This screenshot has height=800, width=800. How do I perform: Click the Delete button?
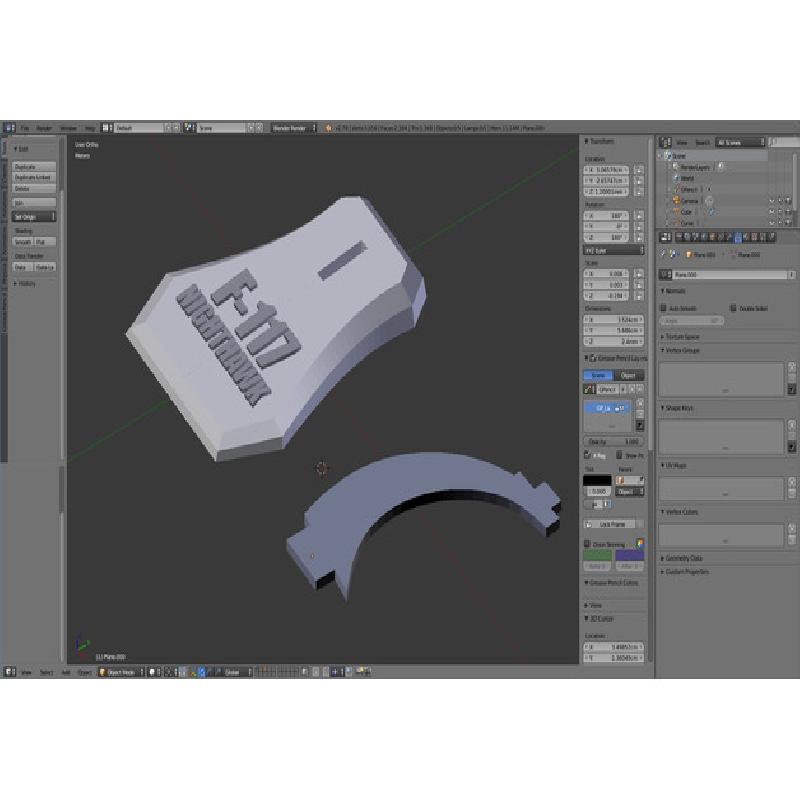click(34, 188)
